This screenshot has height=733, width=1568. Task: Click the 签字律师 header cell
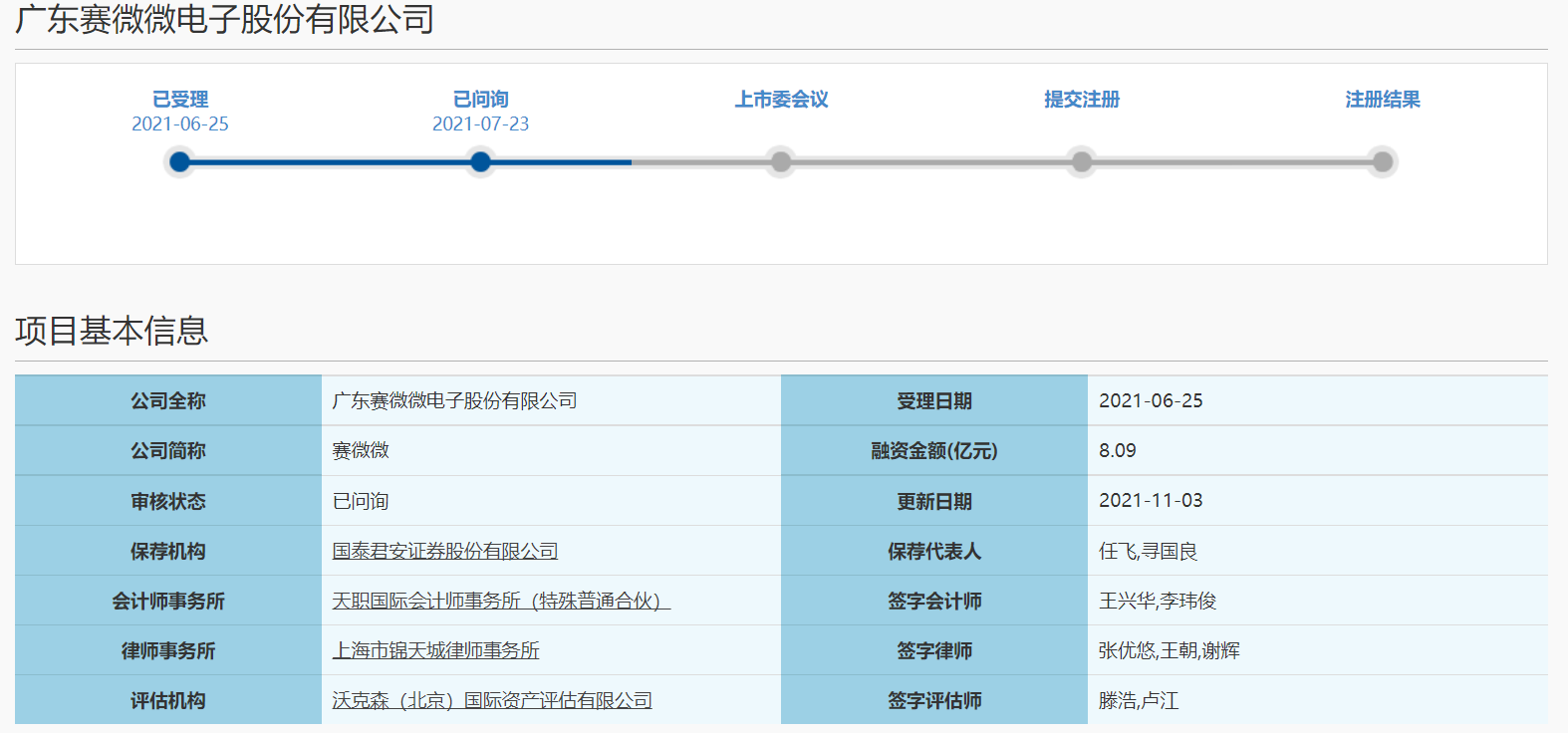934,650
